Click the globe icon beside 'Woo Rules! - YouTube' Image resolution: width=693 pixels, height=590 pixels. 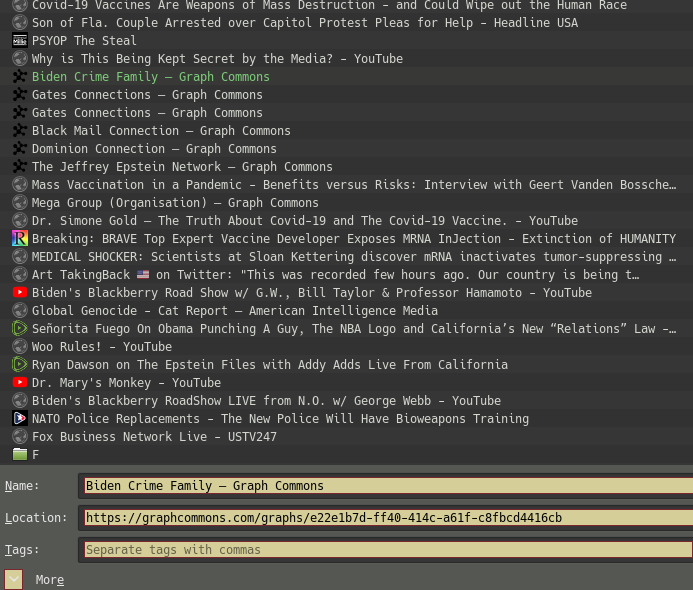click(19, 346)
